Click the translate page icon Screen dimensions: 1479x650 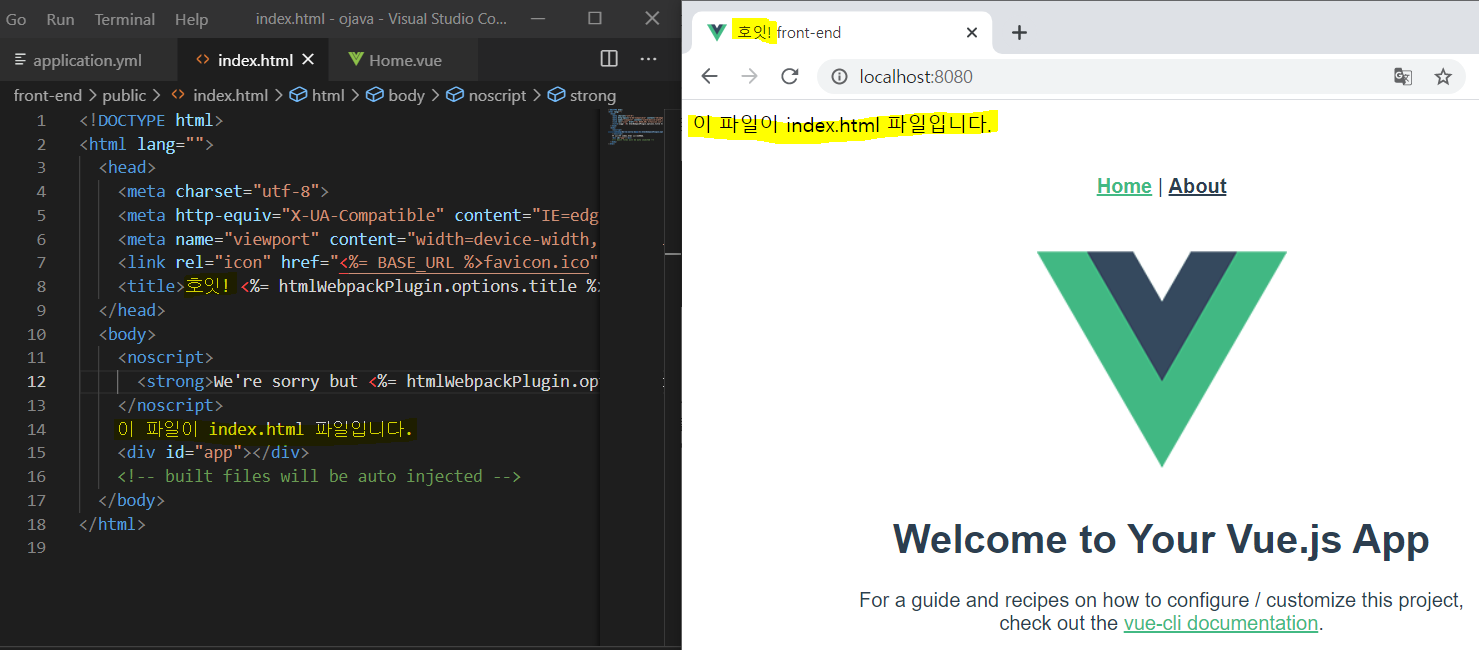[x=1403, y=77]
